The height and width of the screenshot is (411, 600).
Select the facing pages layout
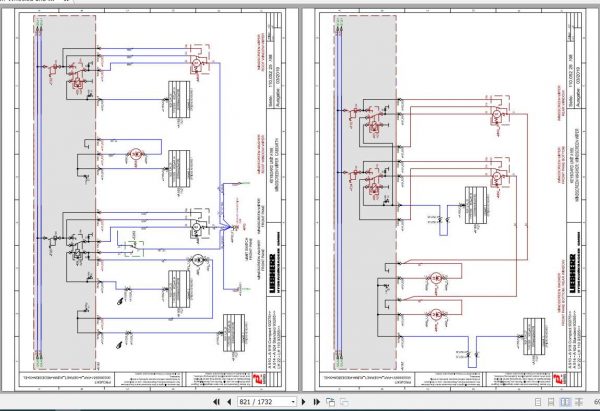565,402
